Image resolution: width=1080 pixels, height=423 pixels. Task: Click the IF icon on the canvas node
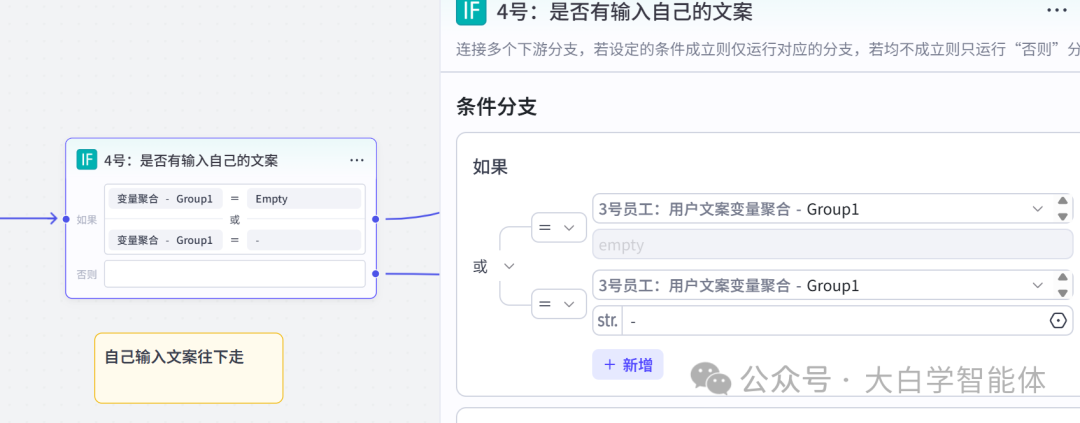click(87, 160)
